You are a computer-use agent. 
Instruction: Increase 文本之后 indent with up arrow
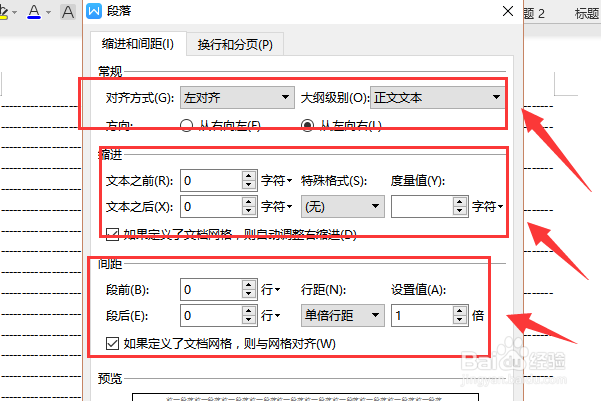(x=249, y=202)
